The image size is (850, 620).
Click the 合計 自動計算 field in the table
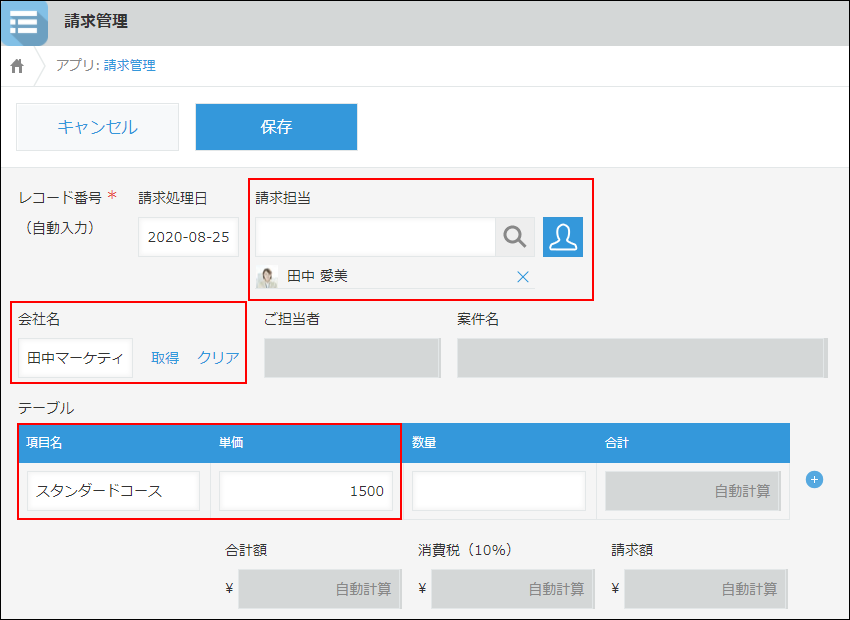click(692, 490)
